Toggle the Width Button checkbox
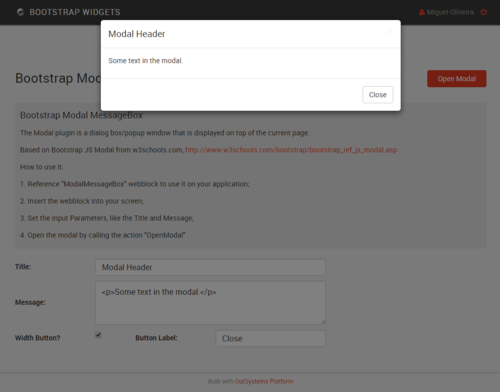 (98, 335)
